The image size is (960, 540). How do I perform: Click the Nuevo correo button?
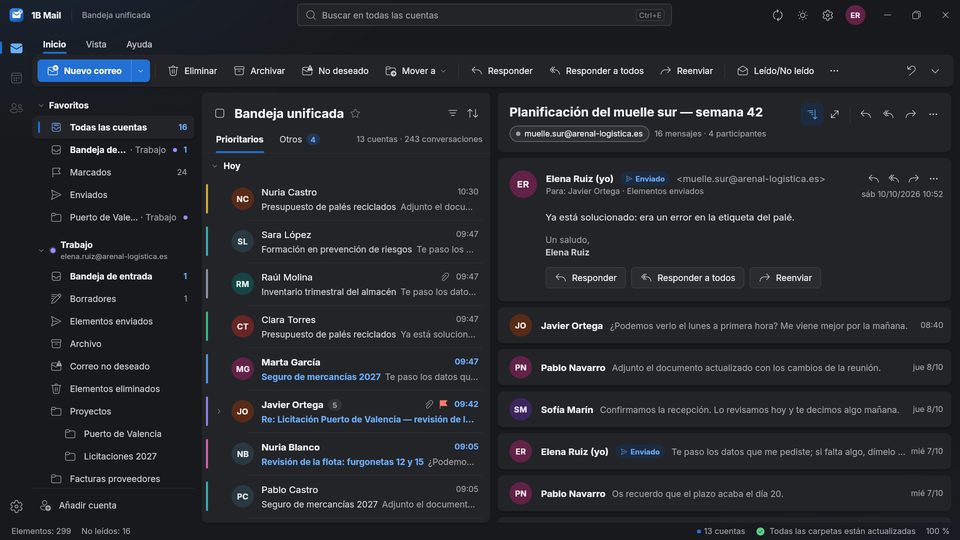tap(84, 71)
